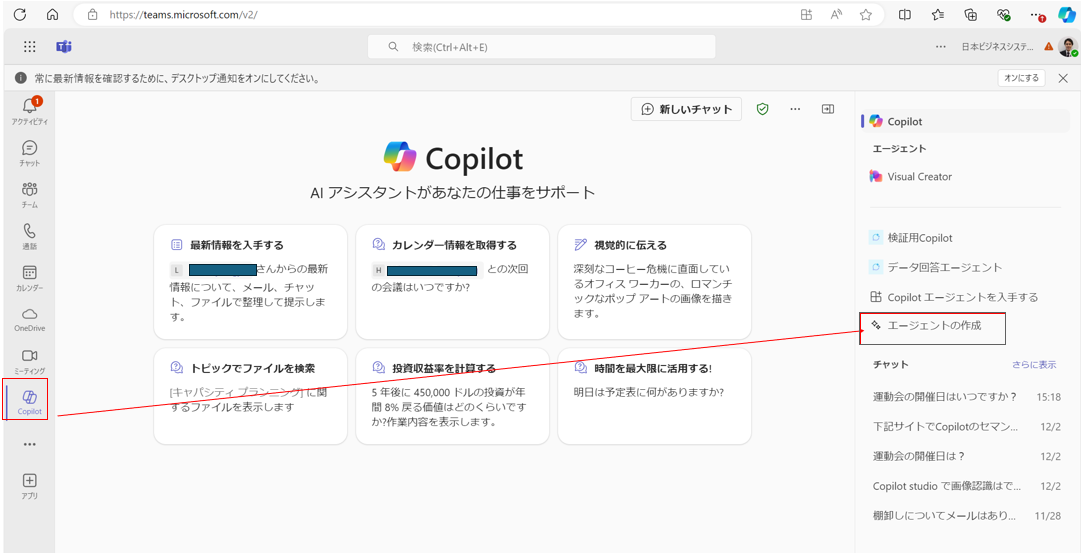
Task: Open カレンダー in the left rail
Action: pyautogui.click(x=30, y=278)
